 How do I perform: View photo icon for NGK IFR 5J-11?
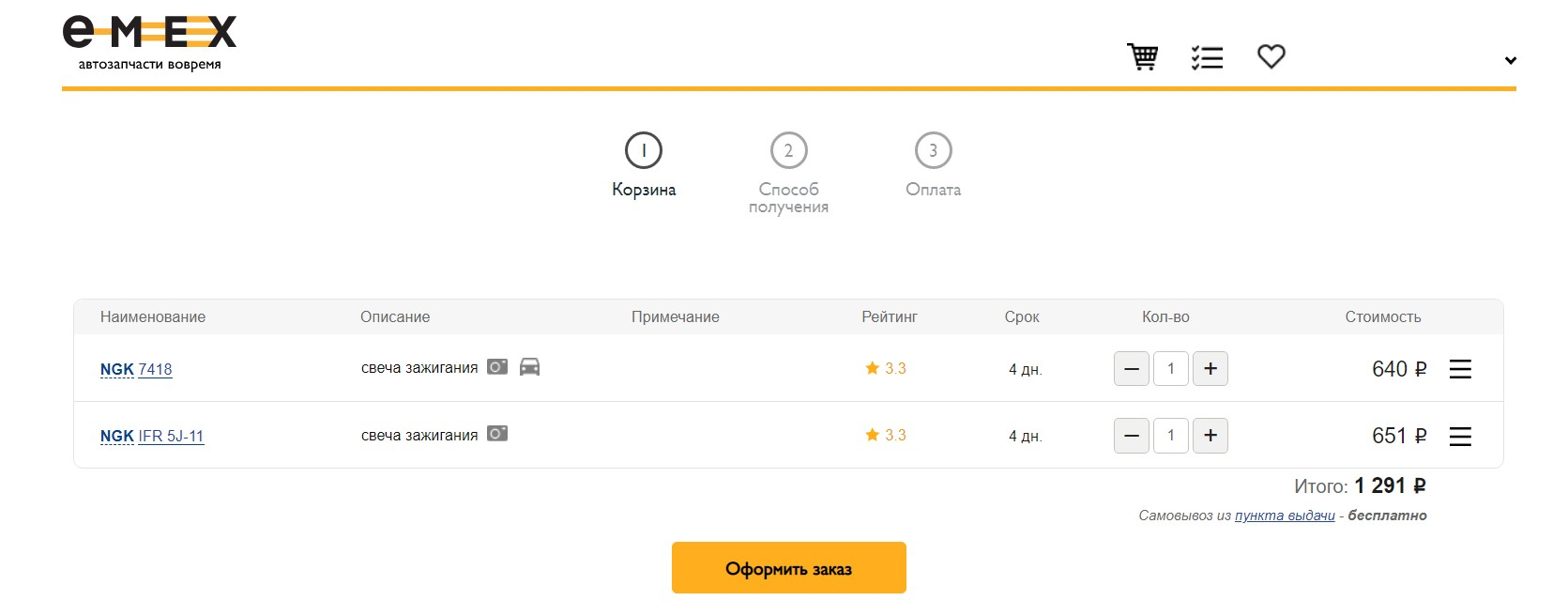(497, 433)
